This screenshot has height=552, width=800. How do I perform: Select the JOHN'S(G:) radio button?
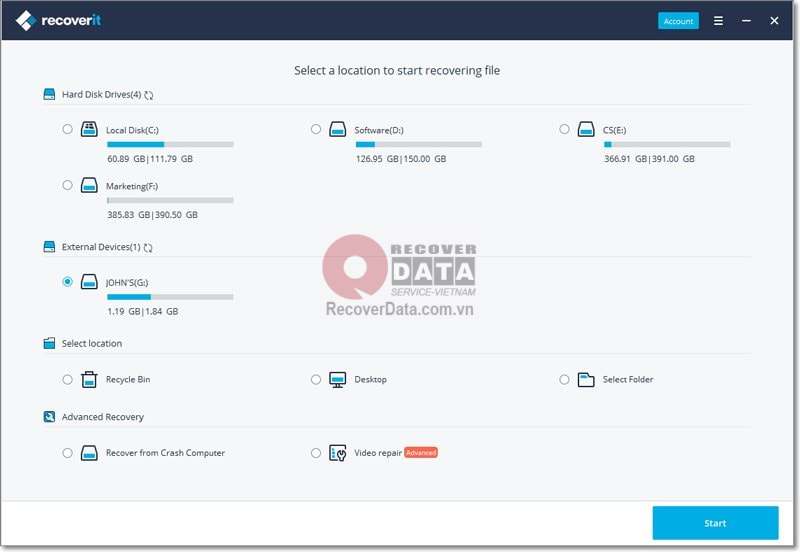tap(67, 282)
